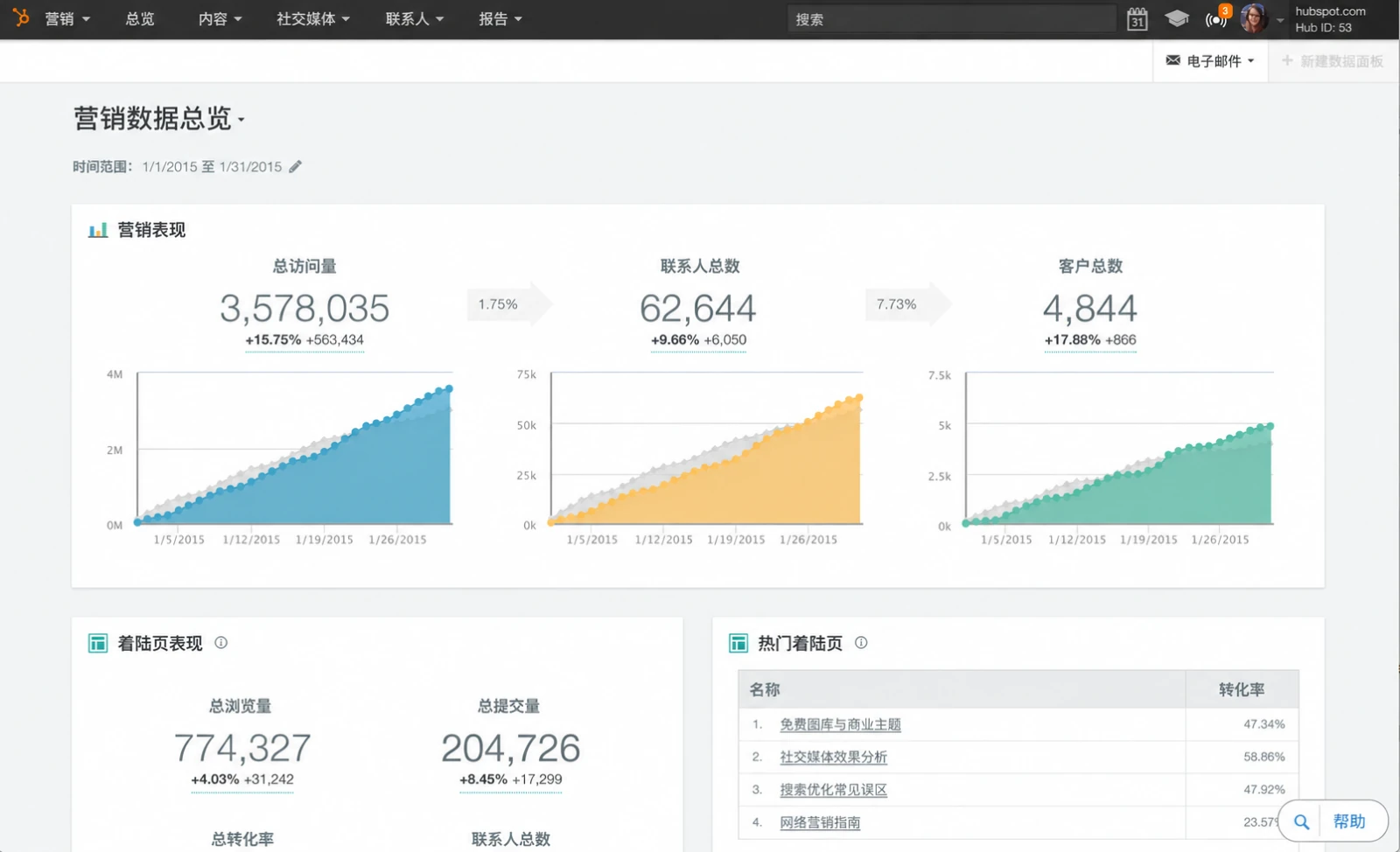Viewport: 1400px width, 852px height.
Task: Open the calendar icon in top bar
Action: click(x=1137, y=18)
